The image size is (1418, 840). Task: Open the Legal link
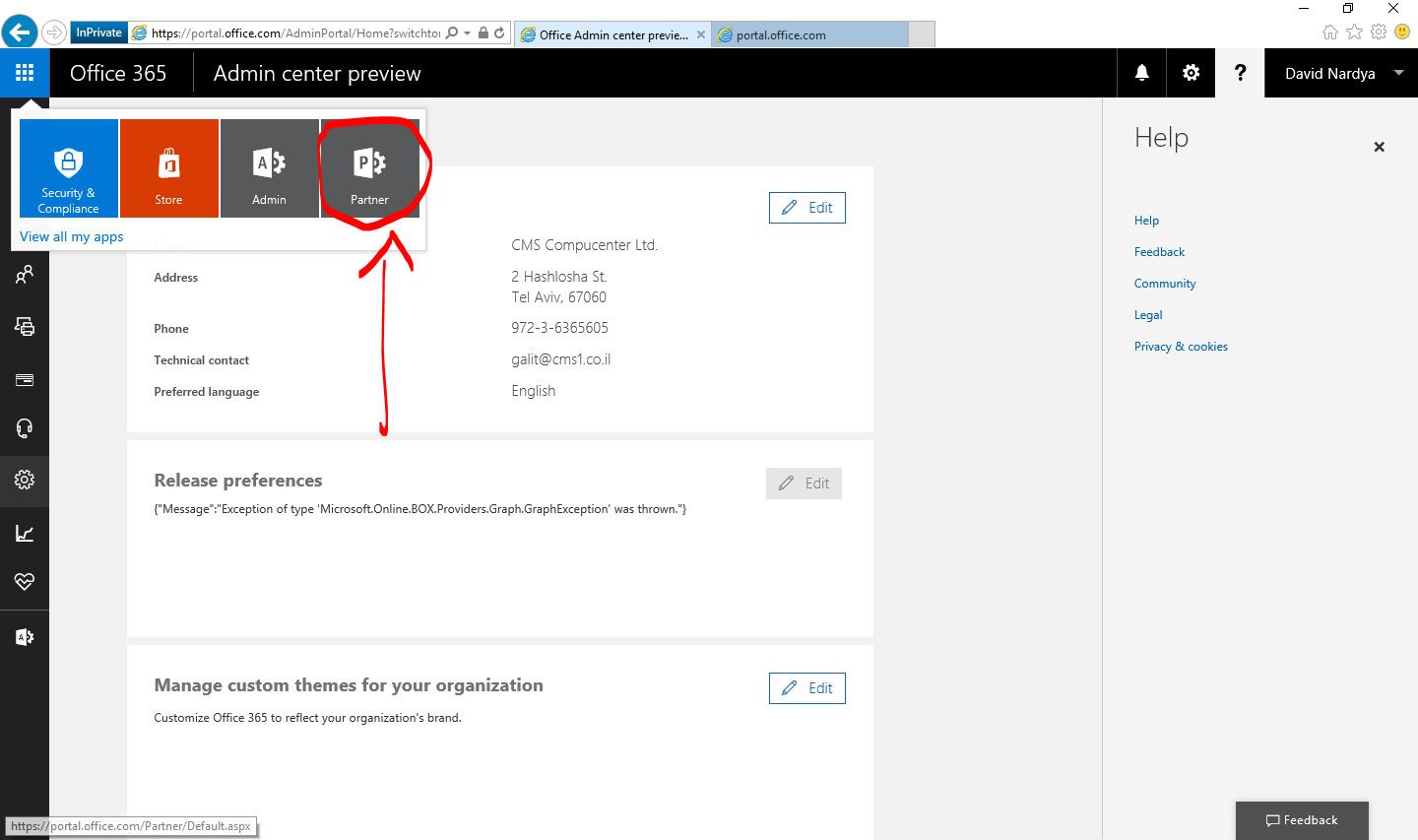click(1148, 315)
